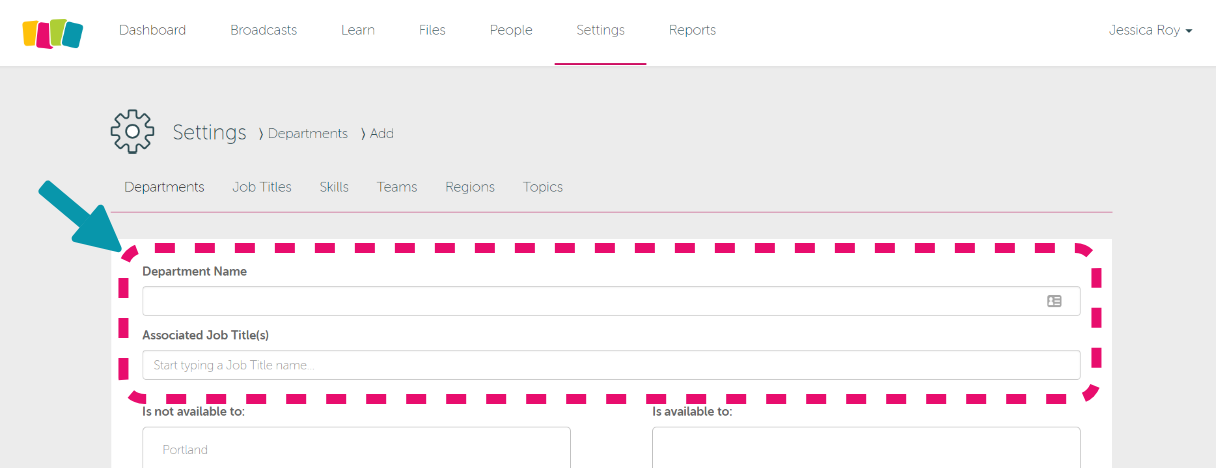Click the colorful app logo

click(x=53, y=33)
